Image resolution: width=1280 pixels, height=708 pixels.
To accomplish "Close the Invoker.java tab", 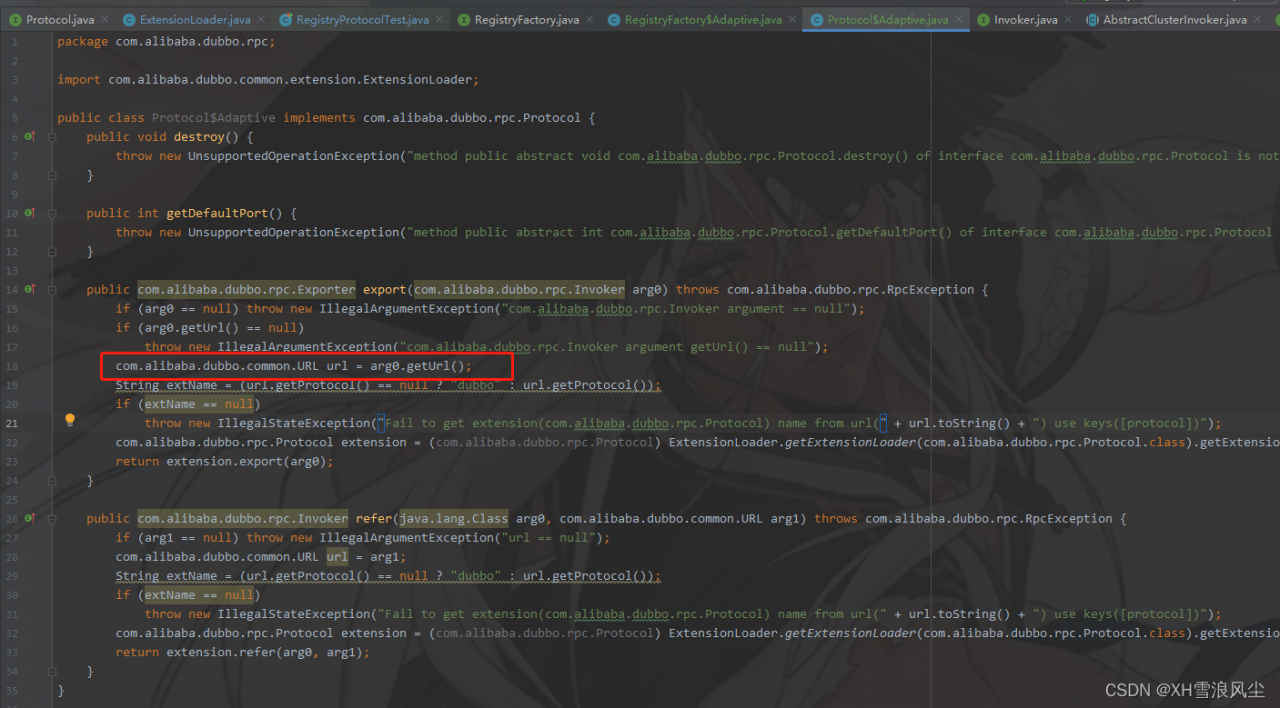I will tap(1067, 19).
